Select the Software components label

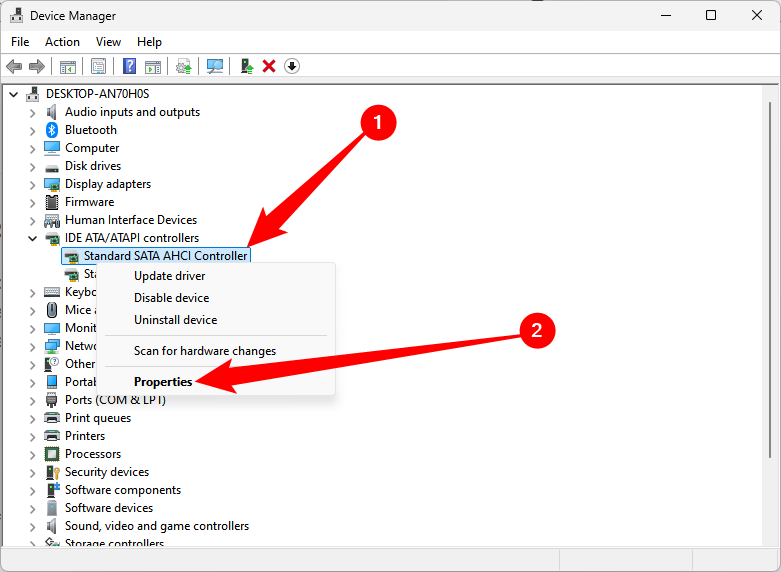point(123,490)
